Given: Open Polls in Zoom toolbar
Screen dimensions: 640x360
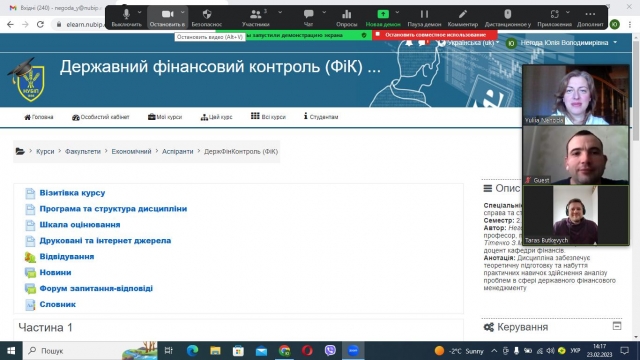Looking at the screenshot, I should tap(347, 17).
